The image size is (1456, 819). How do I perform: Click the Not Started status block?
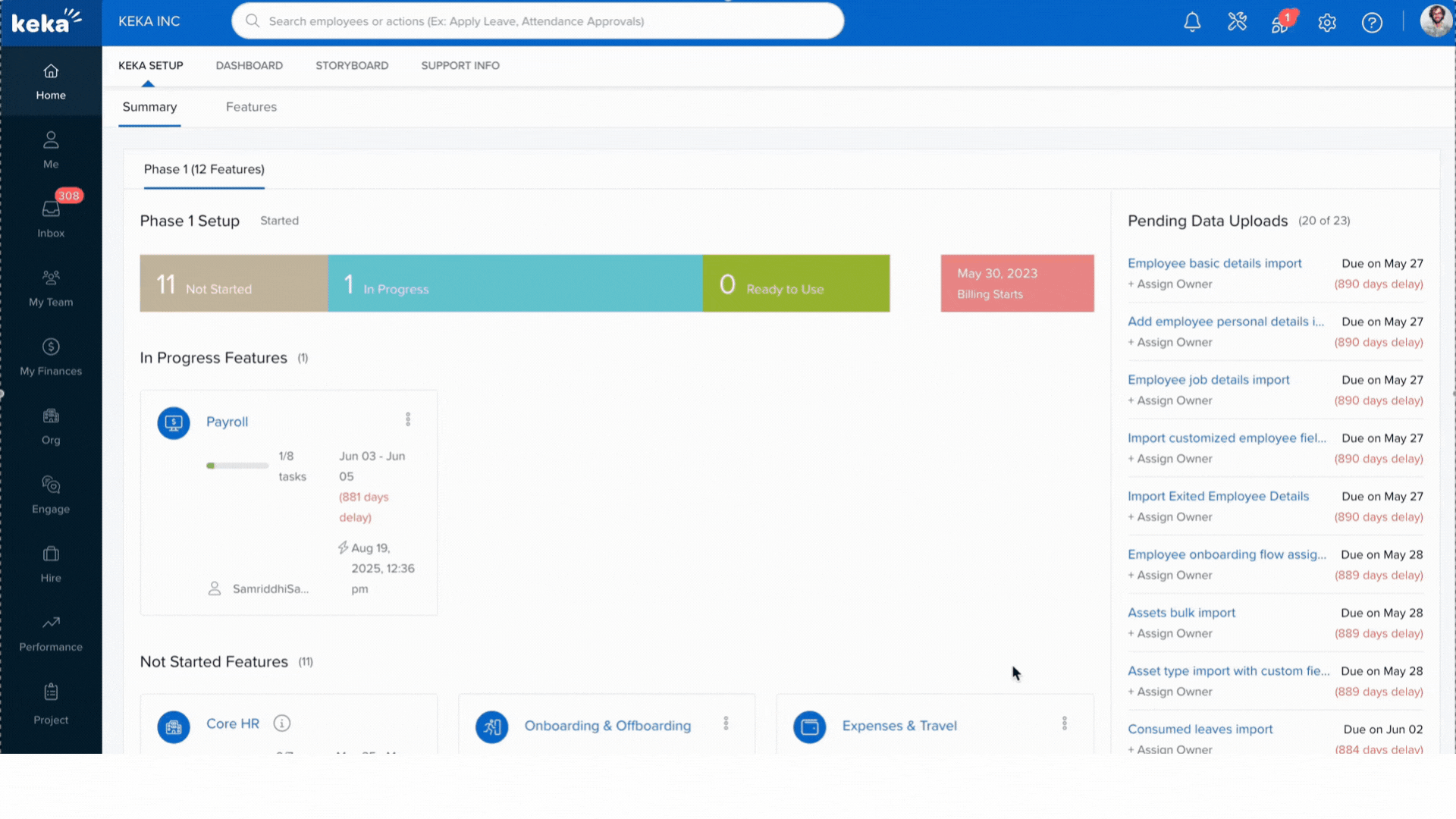pyautogui.click(x=234, y=284)
